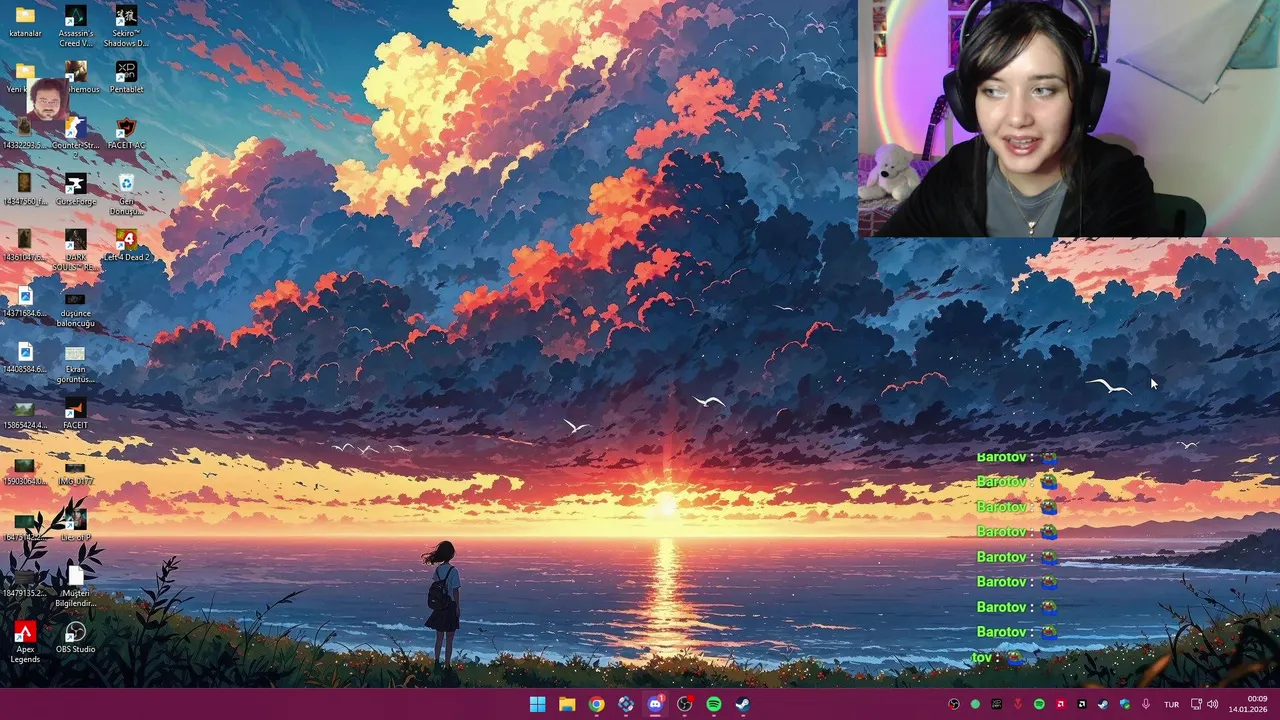Screen dimensions: 1280x720
Task: Select the 18479135 image file
Action: click(x=25, y=581)
